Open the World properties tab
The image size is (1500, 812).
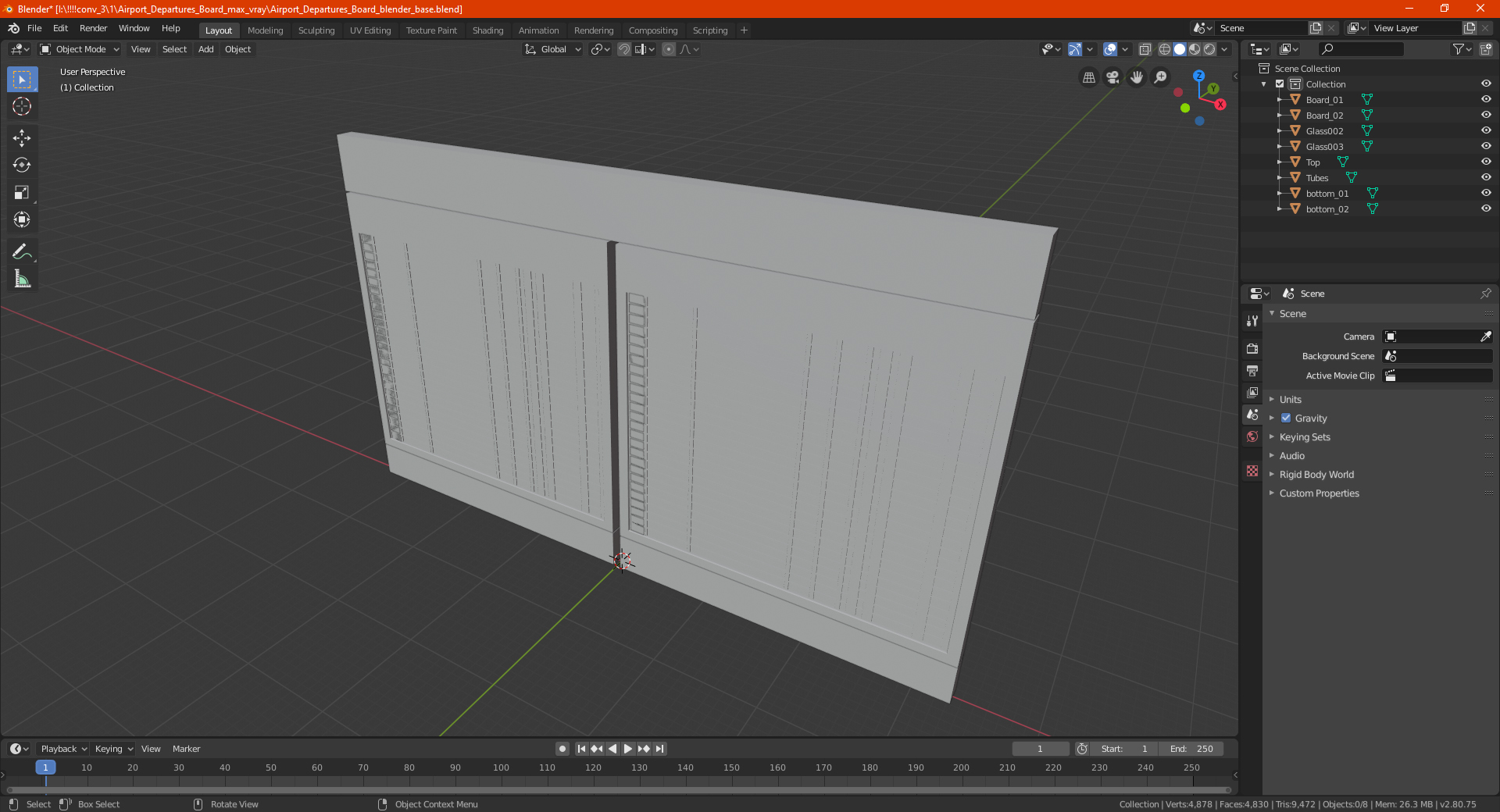coord(1252,436)
